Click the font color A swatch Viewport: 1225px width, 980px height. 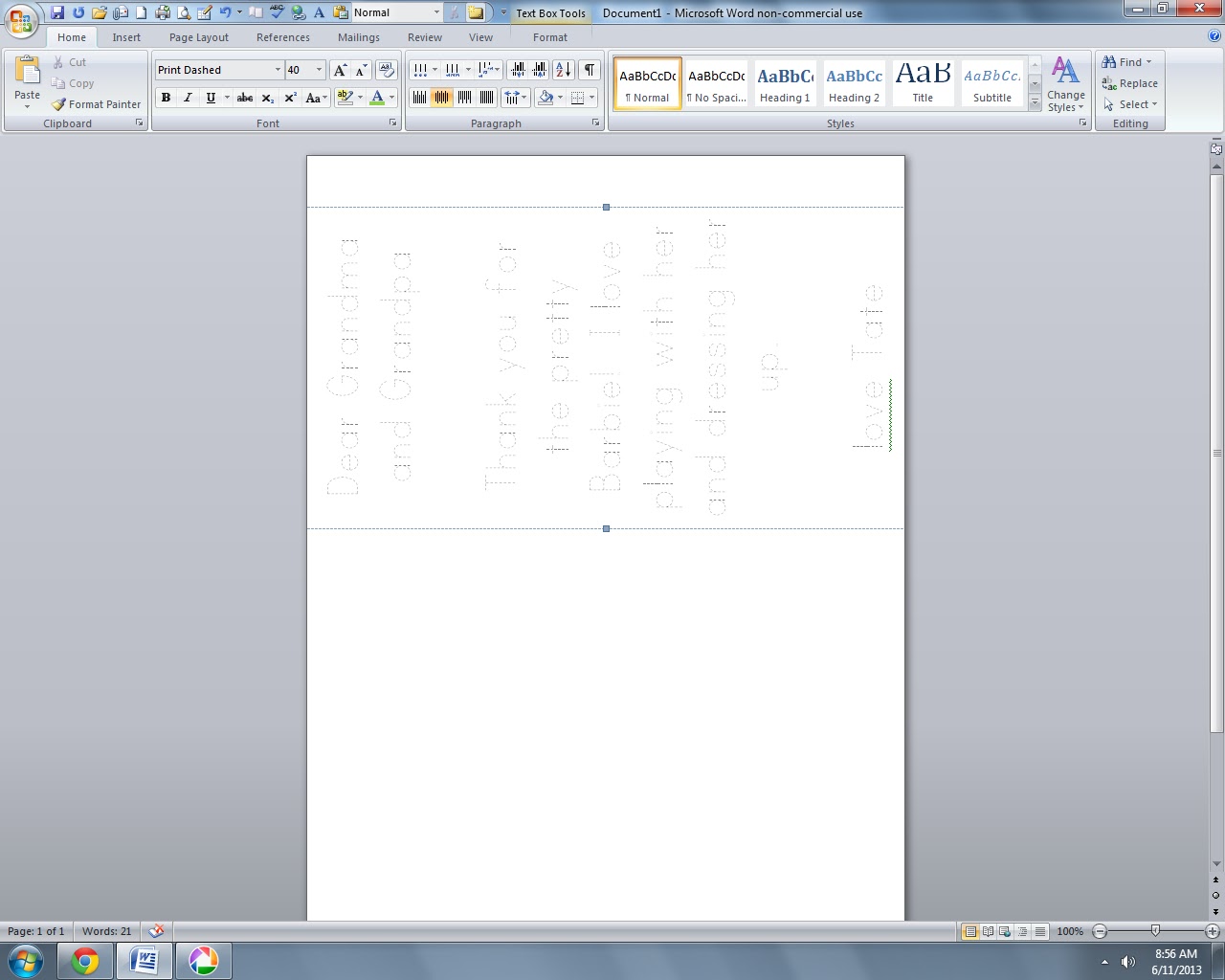pyautogui.click(x=377, y=98)
